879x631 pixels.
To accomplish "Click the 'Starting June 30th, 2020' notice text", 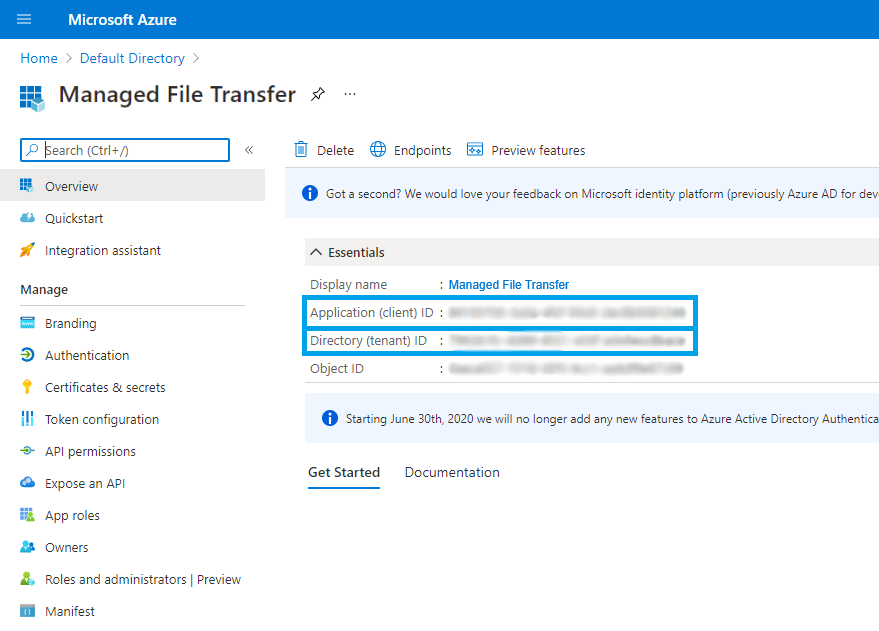I will [x=612, y=419].
